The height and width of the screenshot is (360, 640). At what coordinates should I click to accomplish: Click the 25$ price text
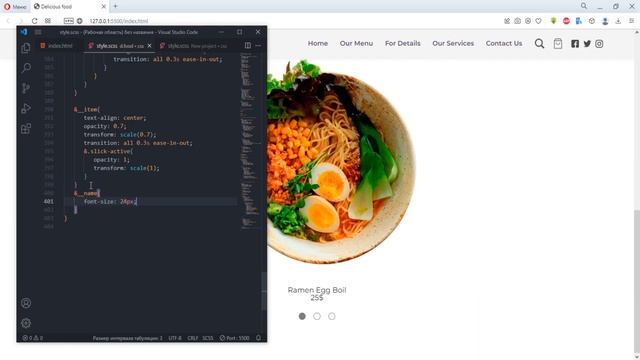pyautogui.click(x=317, y=298)
